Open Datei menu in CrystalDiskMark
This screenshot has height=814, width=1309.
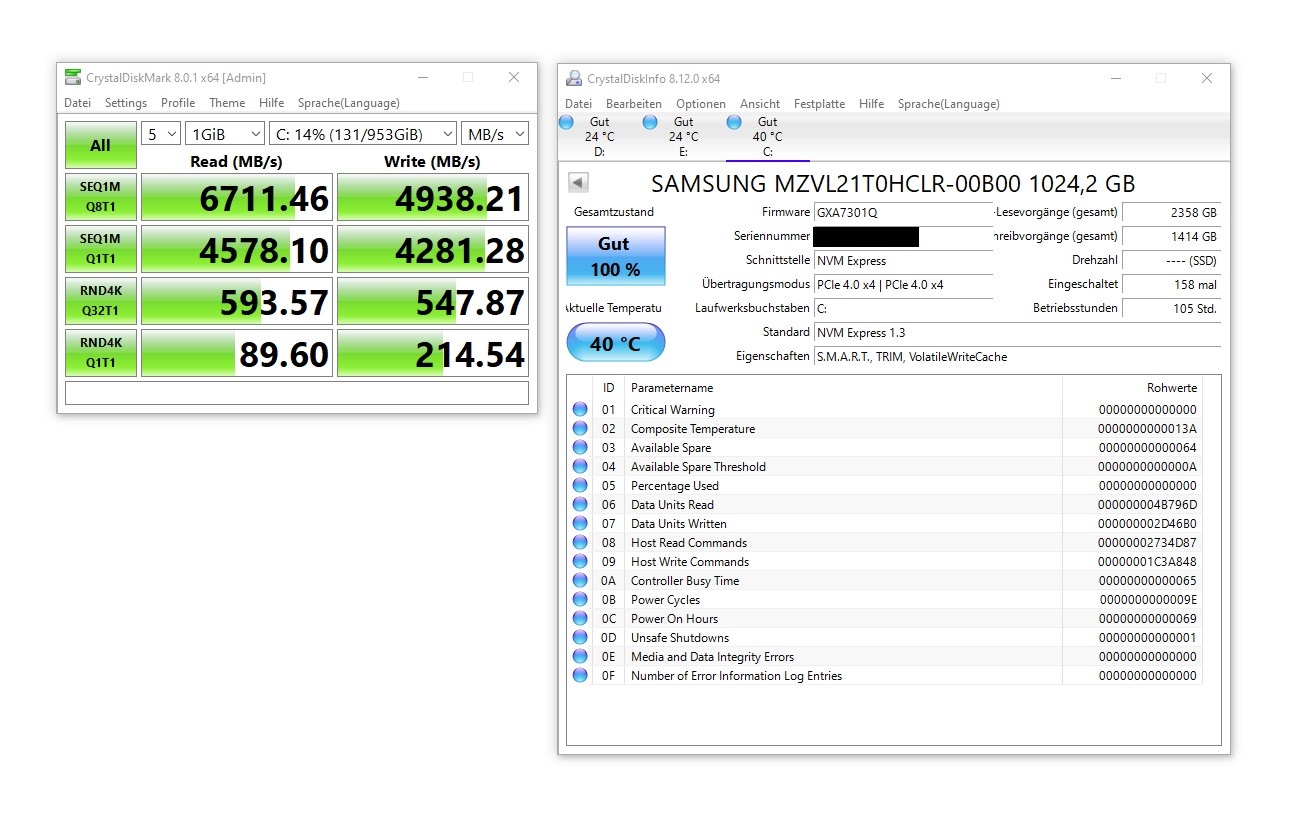coord(77,103)
